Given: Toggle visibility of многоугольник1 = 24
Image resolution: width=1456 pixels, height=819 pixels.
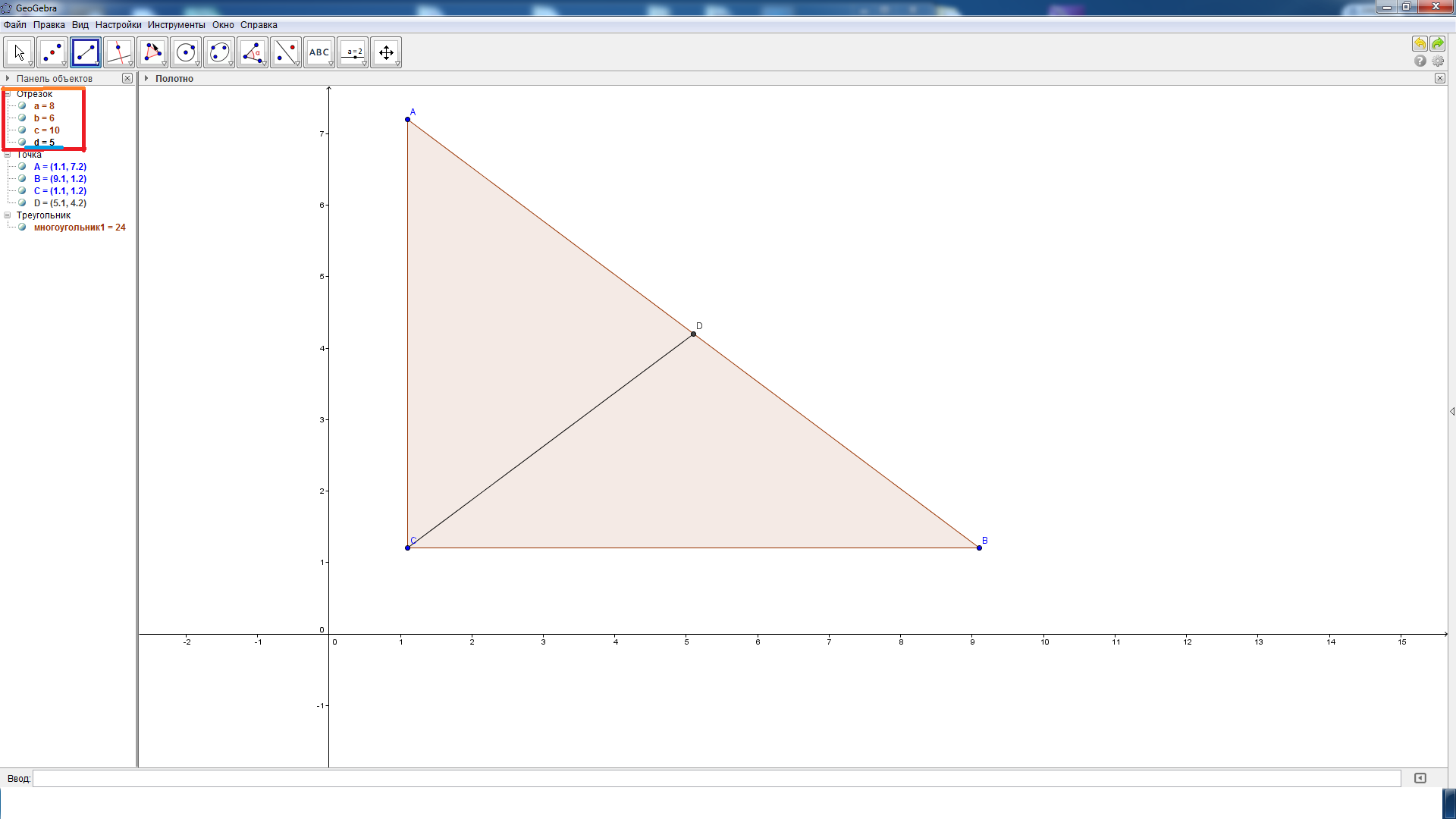Looking at the screenshot, I should click(x=22, y=227).
